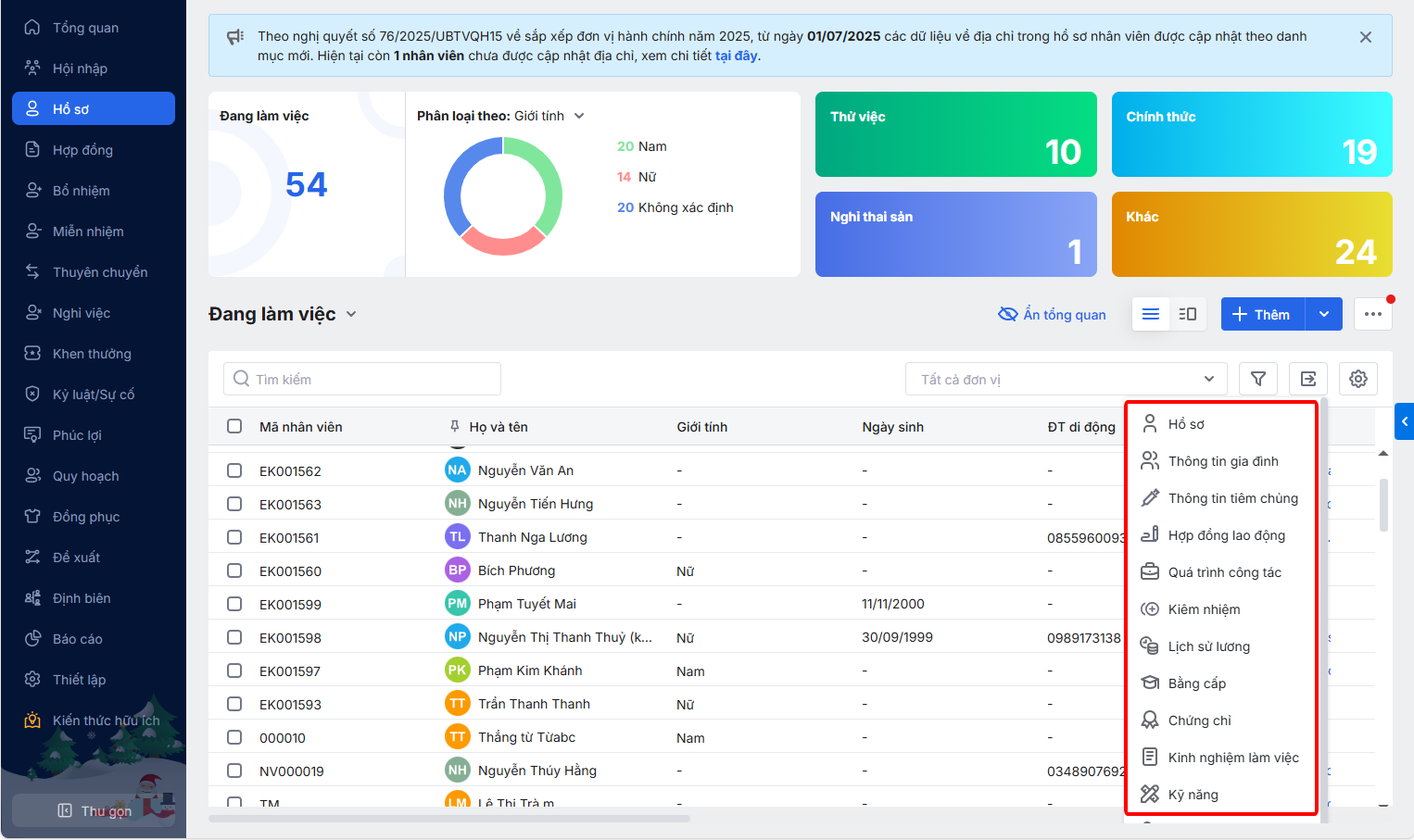
Task: Click the export data icon button
Action: tap(1307, 379)
